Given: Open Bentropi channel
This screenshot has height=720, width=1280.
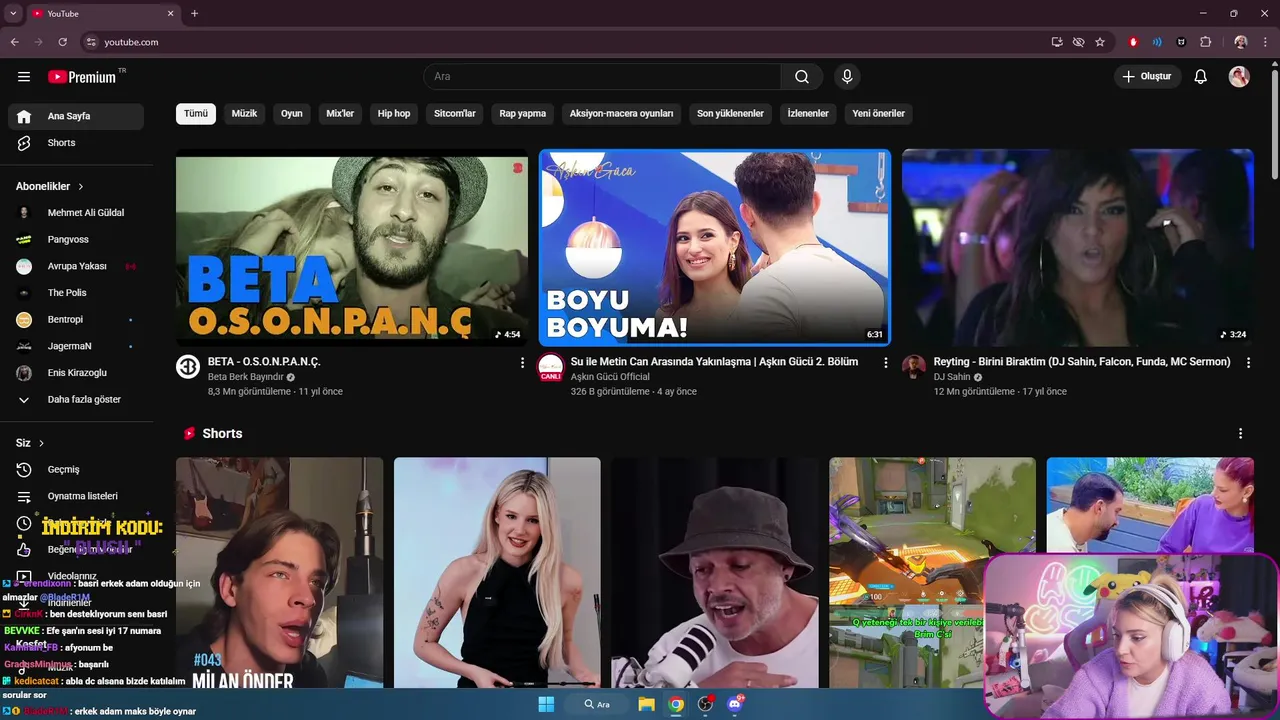Looking at the screenshot, I should [76, 320].
